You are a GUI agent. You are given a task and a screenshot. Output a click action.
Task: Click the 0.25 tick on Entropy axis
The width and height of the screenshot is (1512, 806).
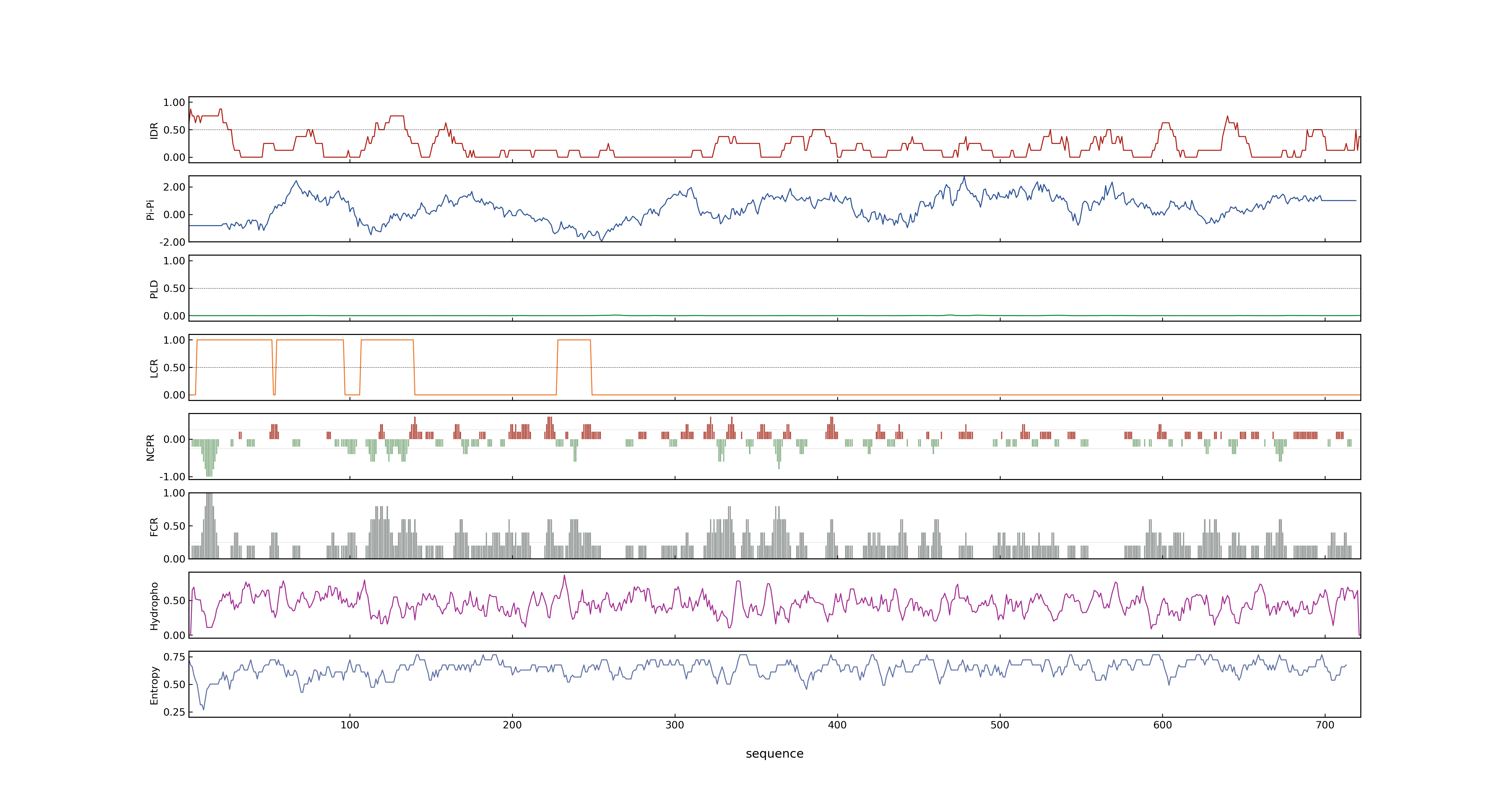point(174,712)
